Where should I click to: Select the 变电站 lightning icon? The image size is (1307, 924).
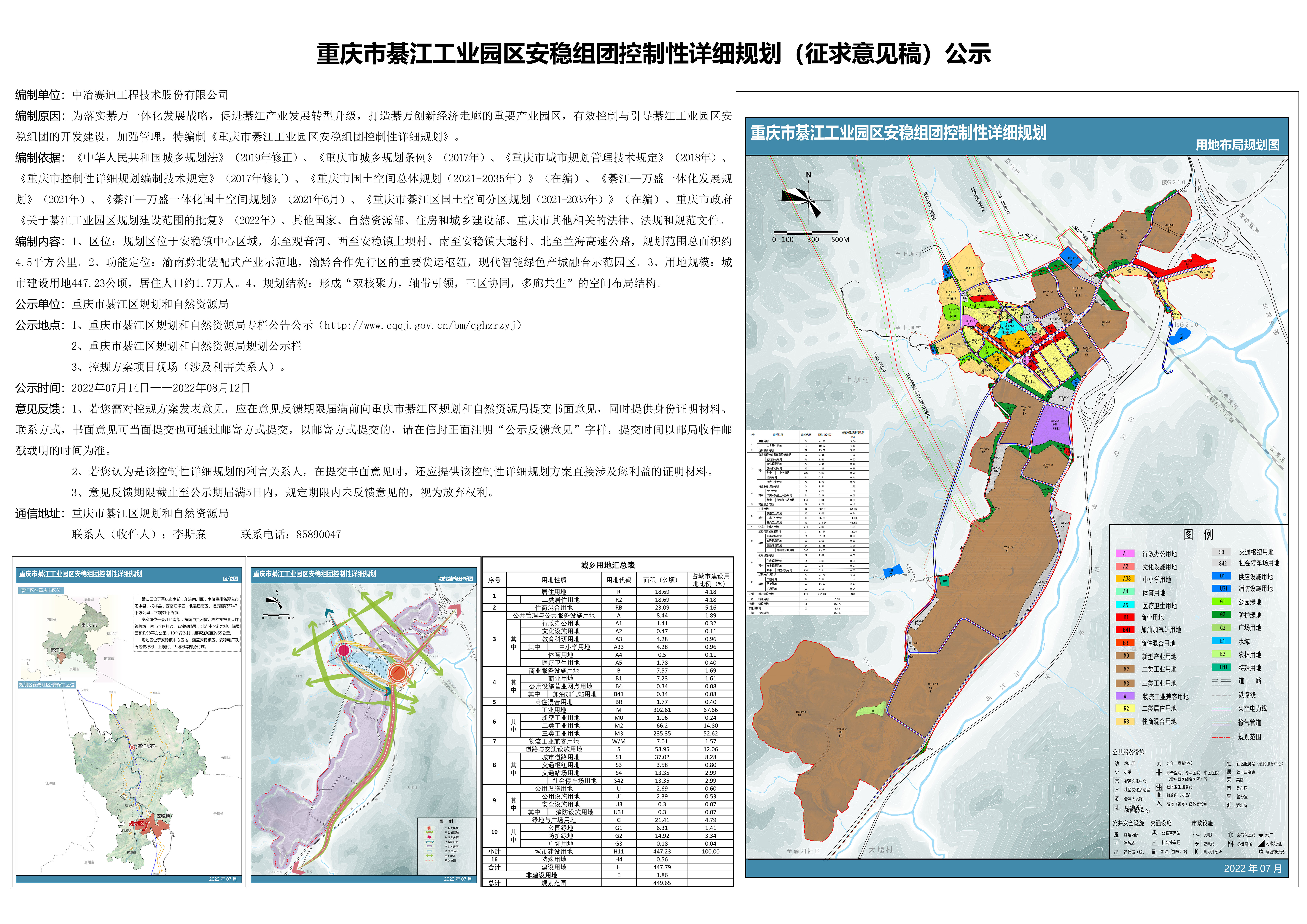click(1197, 844)
